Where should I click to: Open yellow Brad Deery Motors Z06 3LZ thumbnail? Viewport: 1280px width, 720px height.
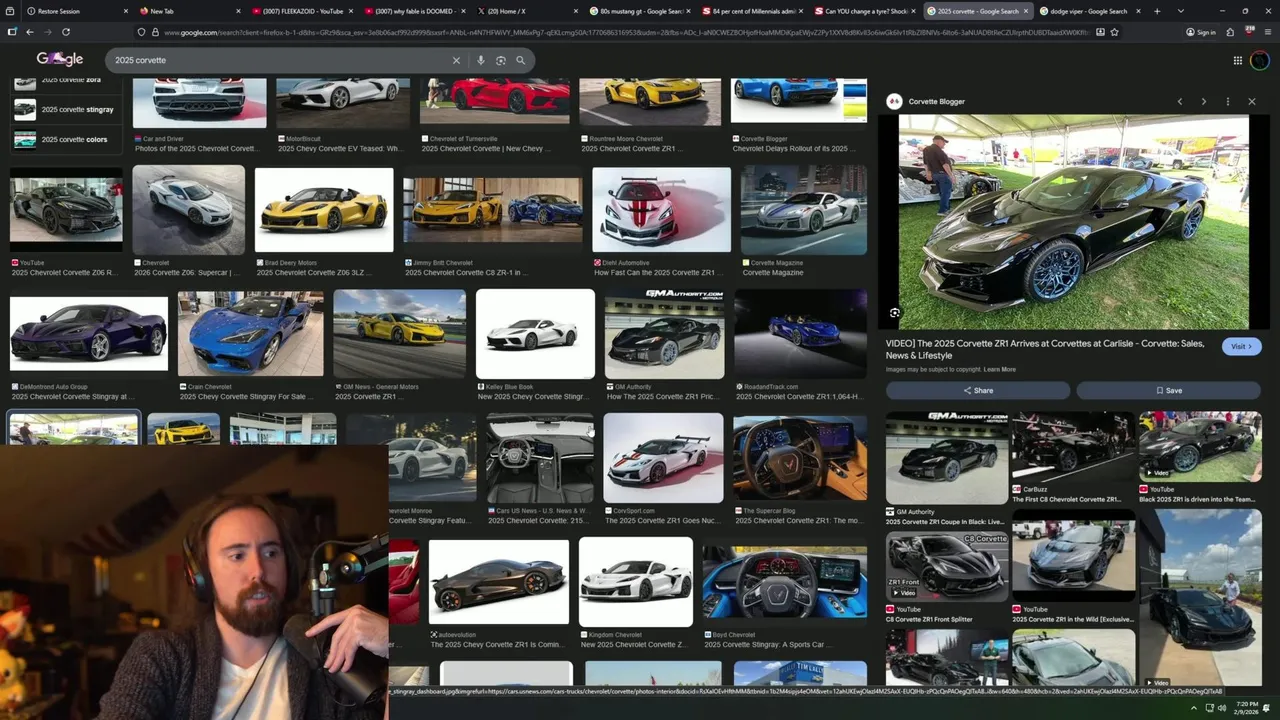point(324,210)
